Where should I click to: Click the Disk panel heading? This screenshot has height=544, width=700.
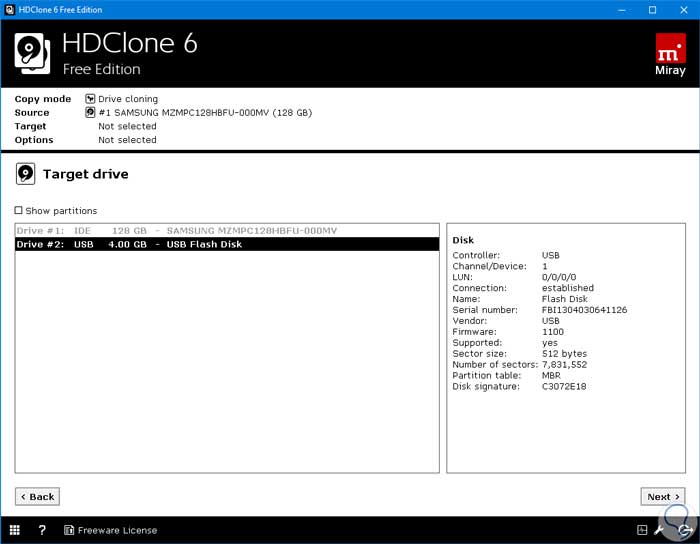click(x=463, y=240)
